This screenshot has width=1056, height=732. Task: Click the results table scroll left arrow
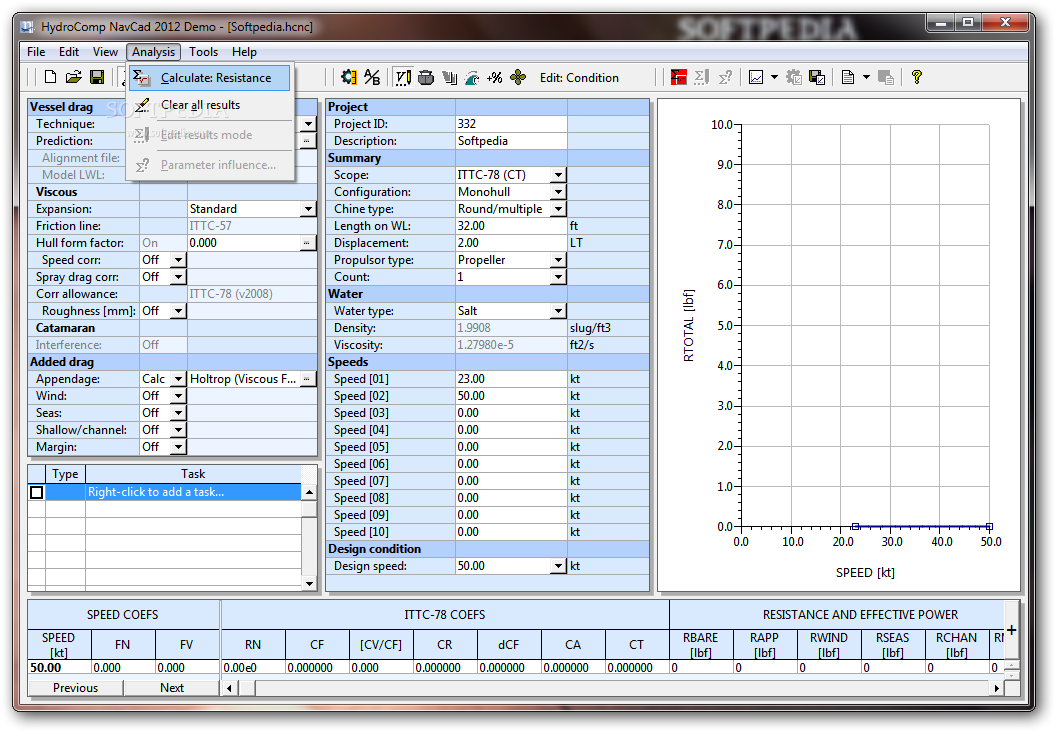pyautogui.click(x=230, y=688)
